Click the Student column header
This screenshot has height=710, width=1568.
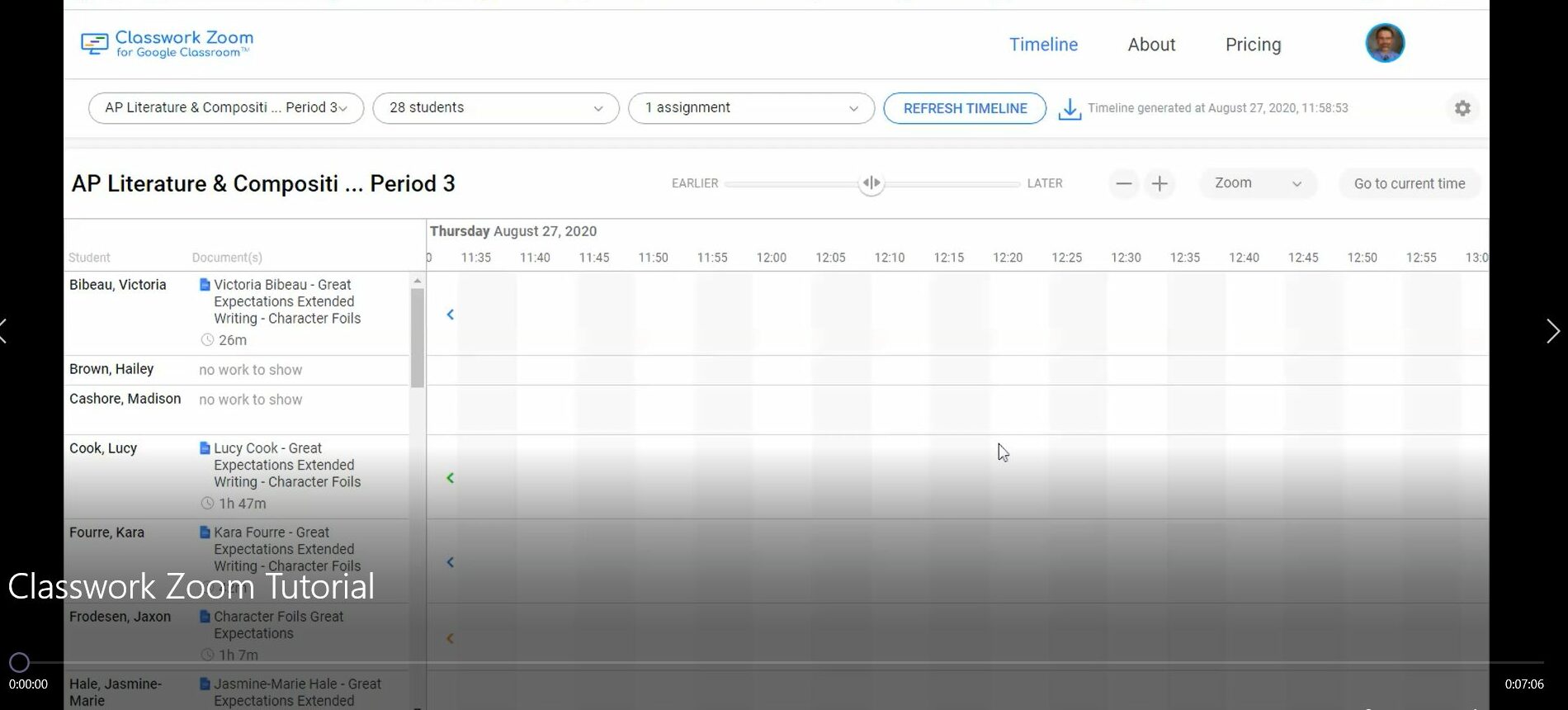pyautogui.click(x=89, y=258)
